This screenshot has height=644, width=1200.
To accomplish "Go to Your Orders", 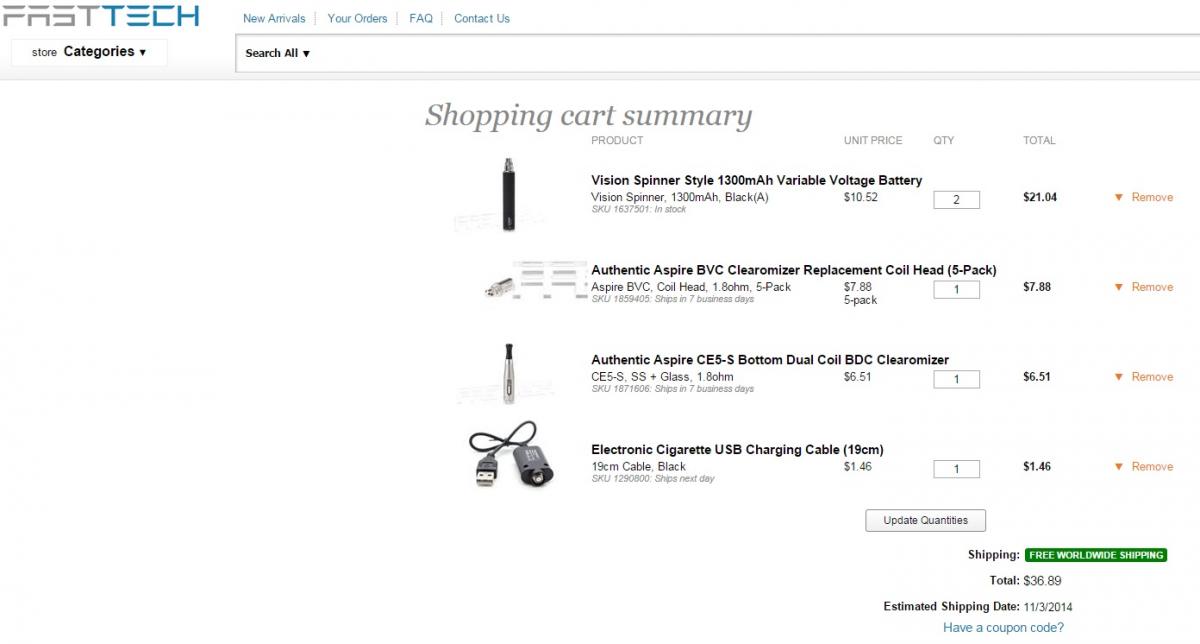I will tap(357, 18).
